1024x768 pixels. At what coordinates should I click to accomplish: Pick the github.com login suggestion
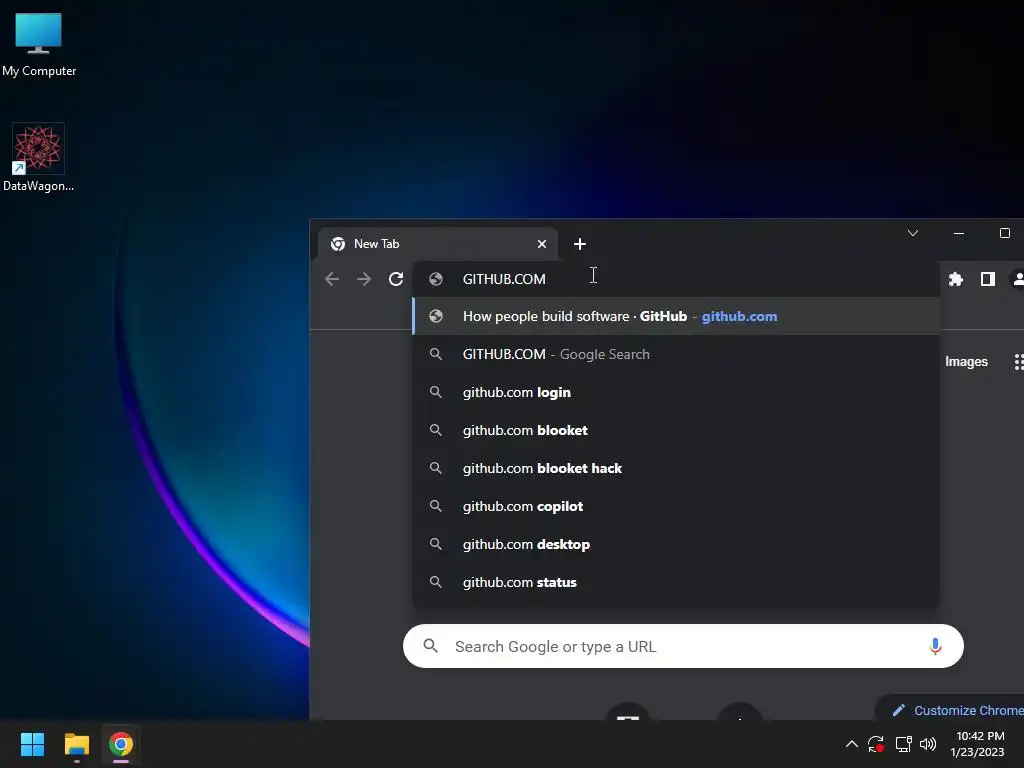[676, 392]
